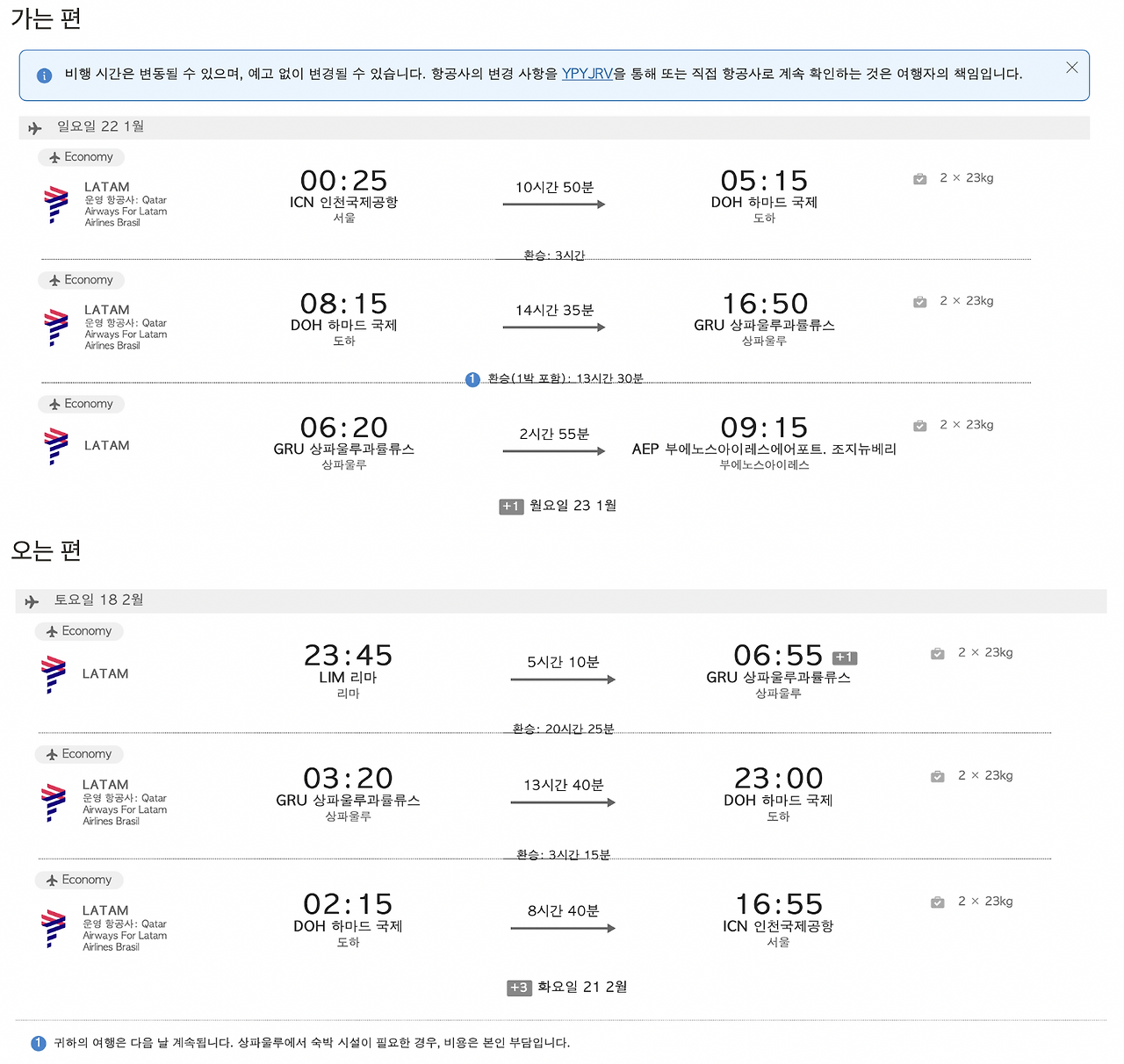Viewport: 1124px width, 1064px height.
Task: Click the baggage icon for the GRU–AEP flight
Action: [919, 426]
